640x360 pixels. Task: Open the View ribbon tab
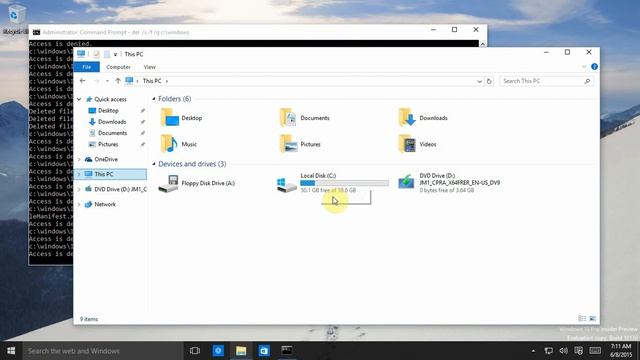point(149,67)
